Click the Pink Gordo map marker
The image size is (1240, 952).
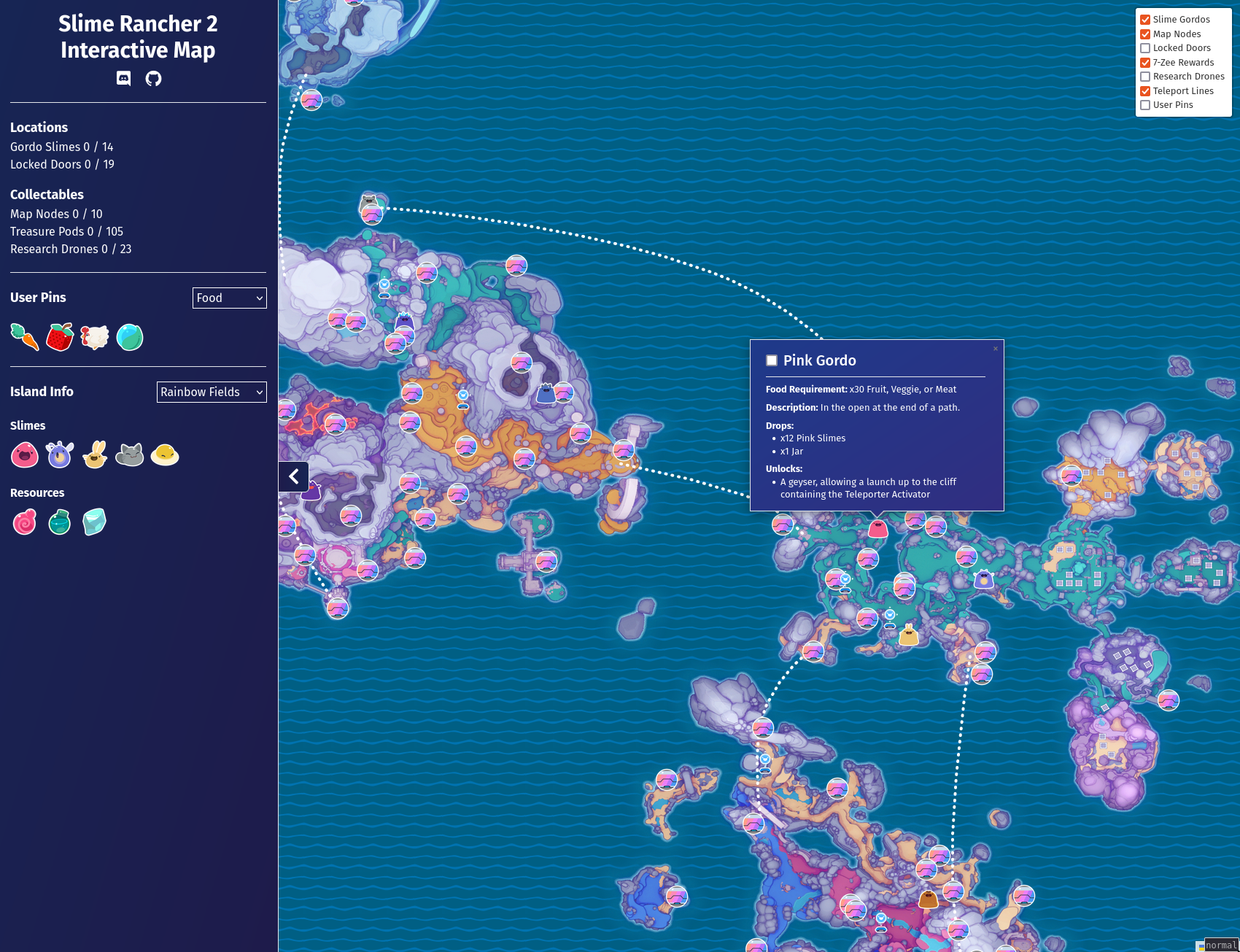(x=878, y=528)
